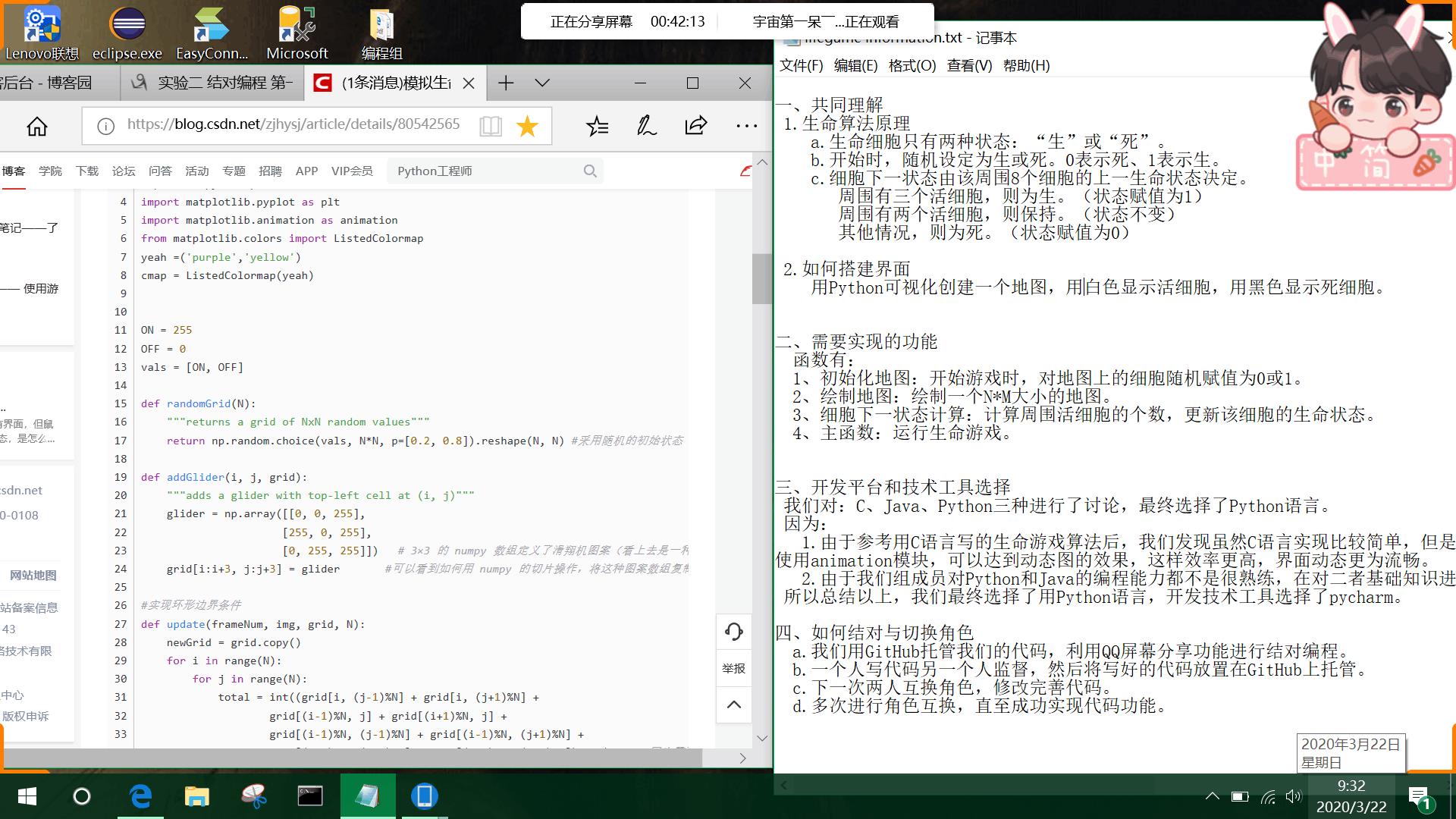Screen dimensions: 1456x819
Task: Open File Explorer from the taskbar
Action: pyautogui.click(x=197, y=796)
